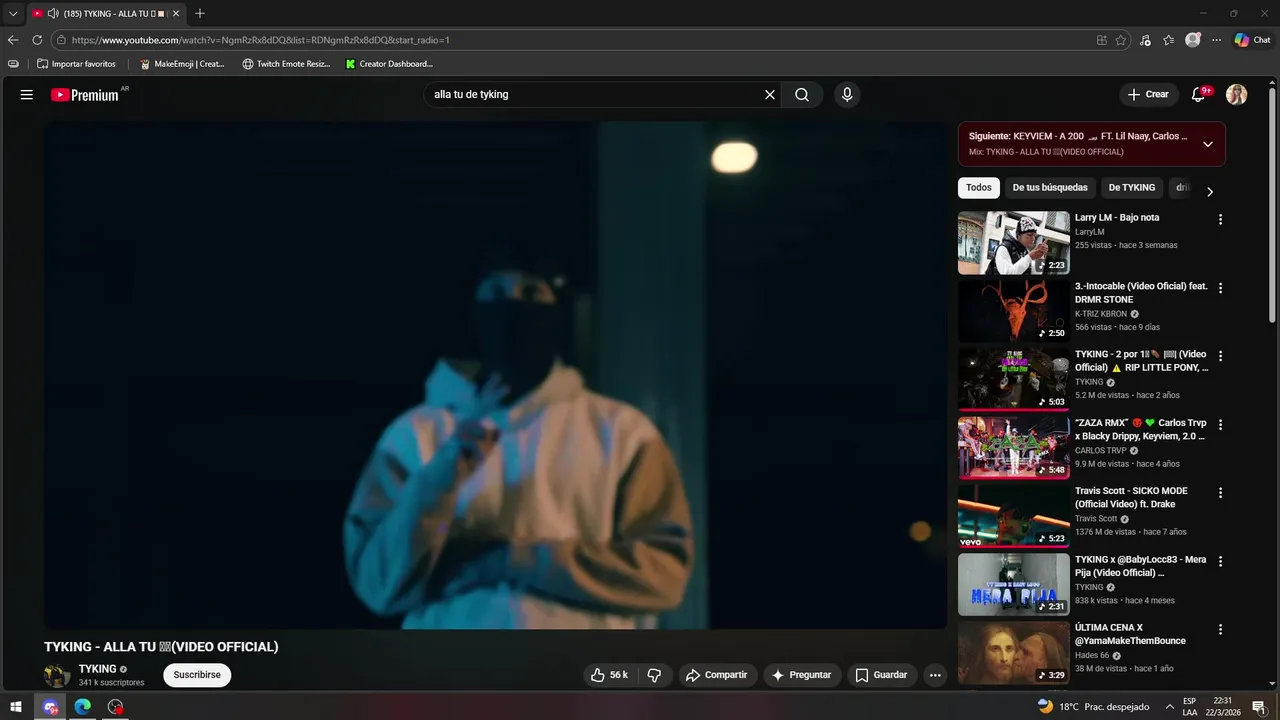Open the tab actions dropdown arrow
Screen dimensions: 1280x720
13,14
